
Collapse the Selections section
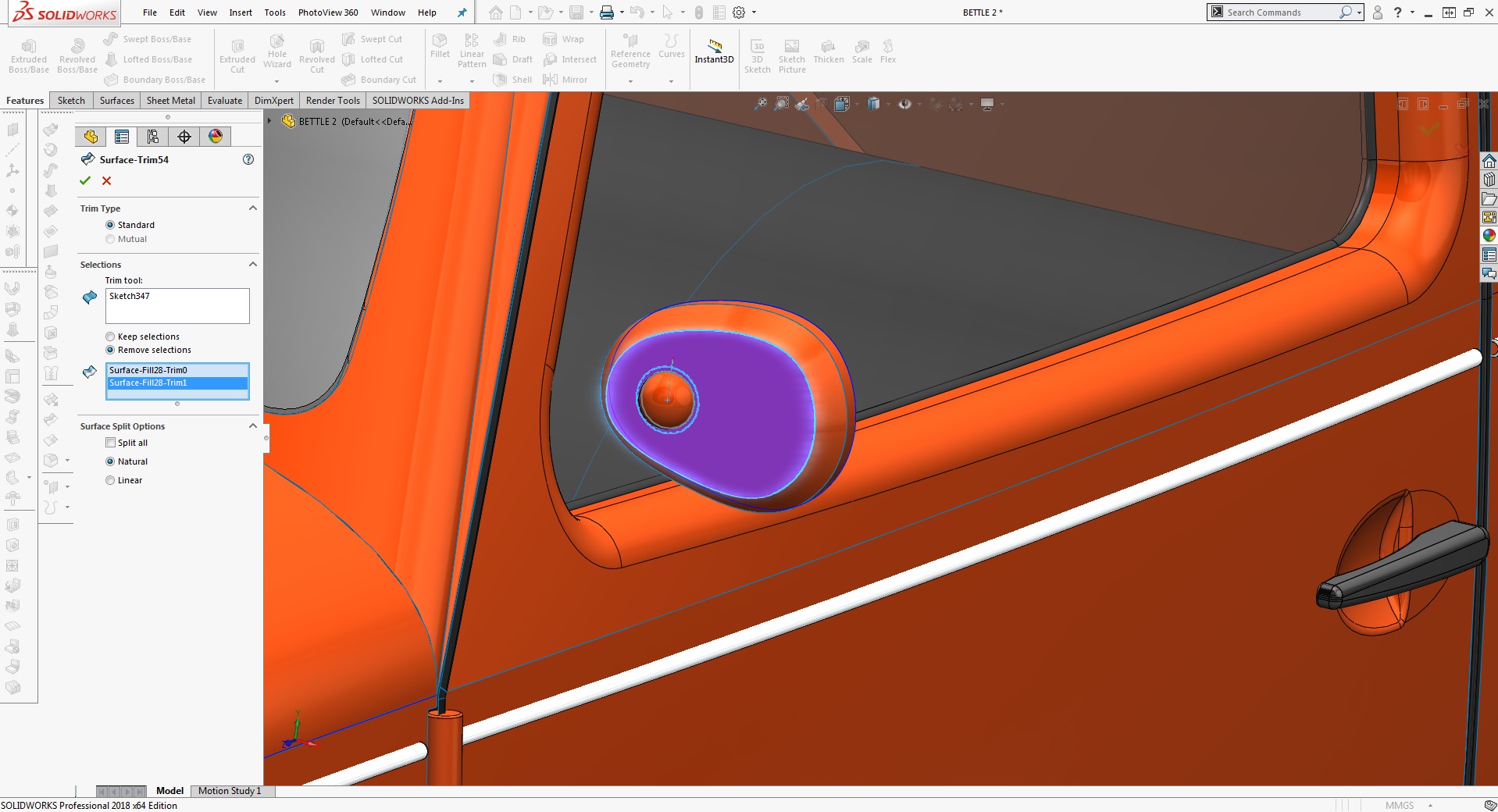[252, 264]
